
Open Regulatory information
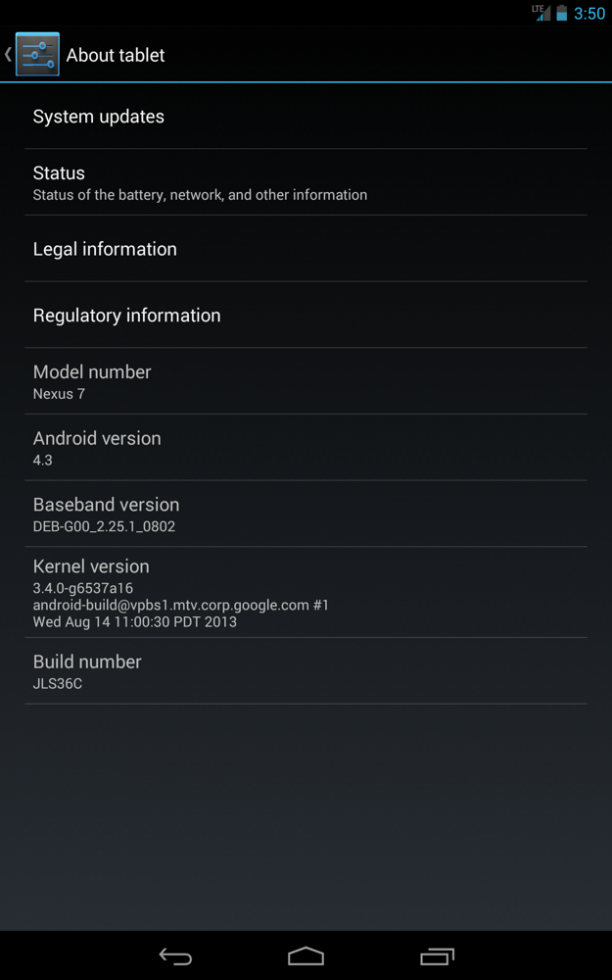[x=306, y=315]
